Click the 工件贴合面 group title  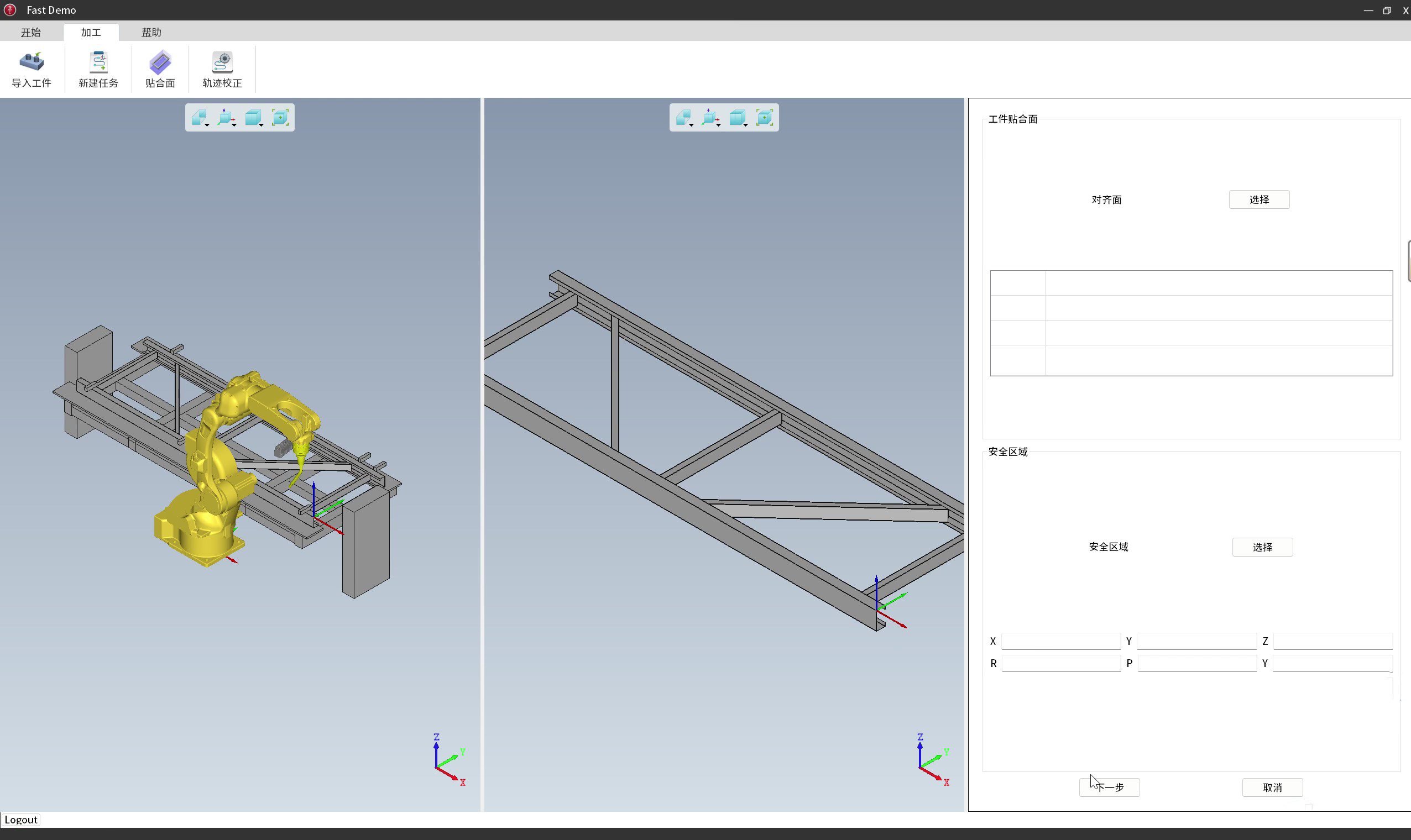click(1013, 119)
